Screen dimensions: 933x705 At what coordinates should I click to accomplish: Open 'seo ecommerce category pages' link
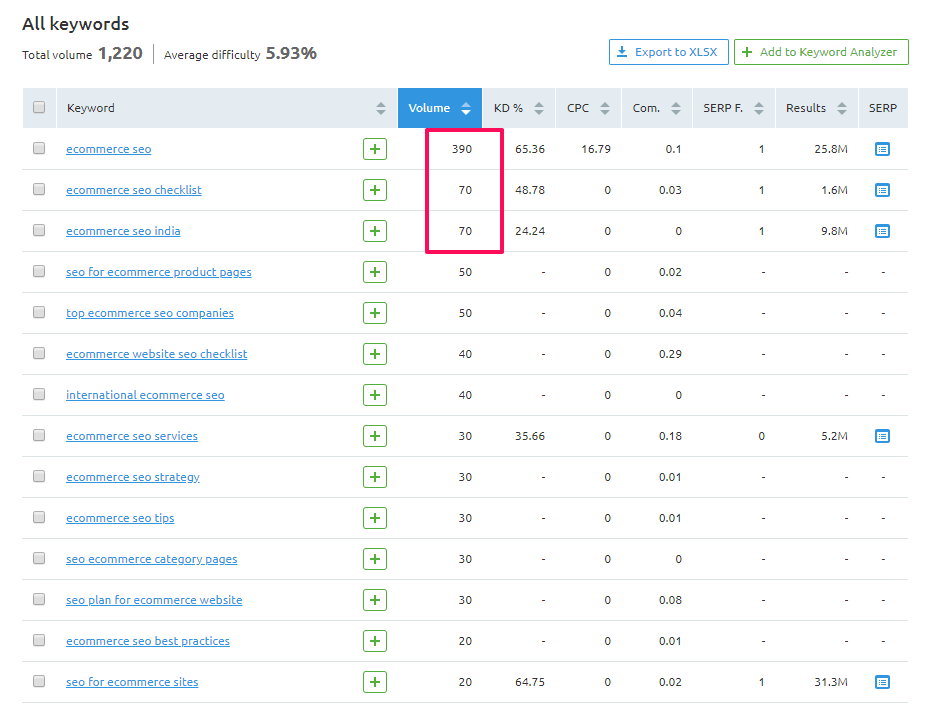pos(152,560)
